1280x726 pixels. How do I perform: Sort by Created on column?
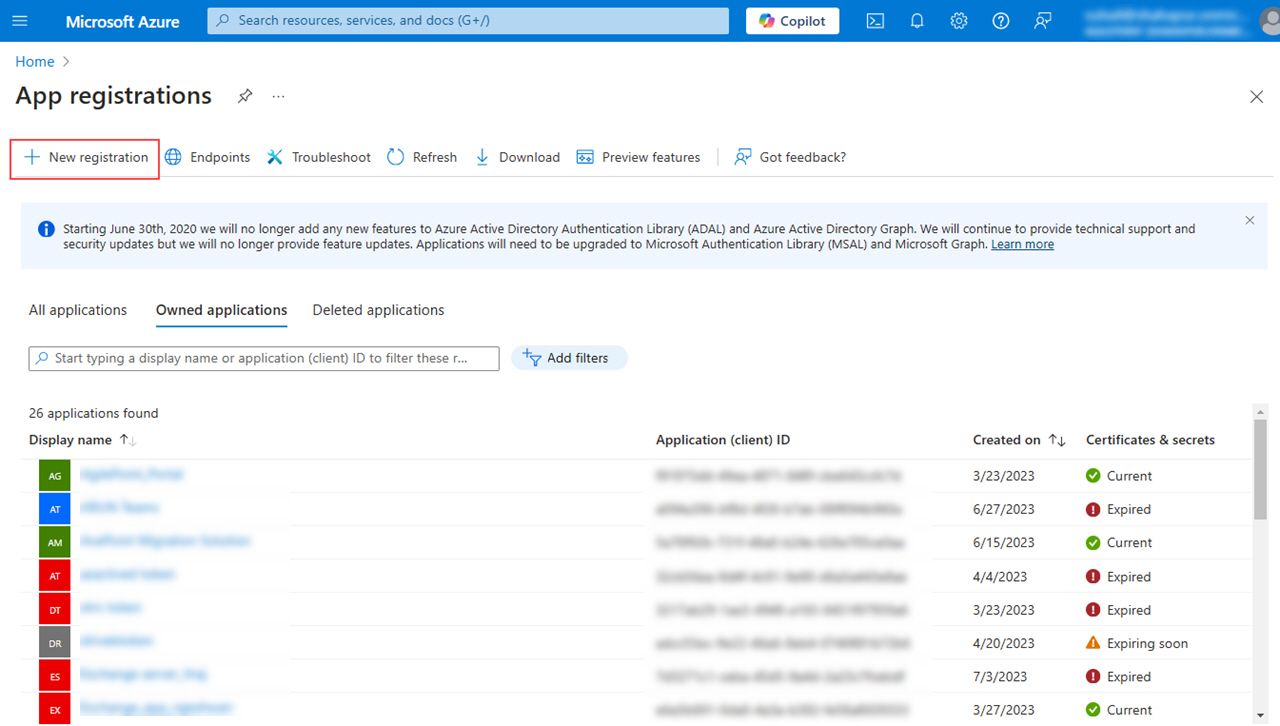(x=1019, y=440)
